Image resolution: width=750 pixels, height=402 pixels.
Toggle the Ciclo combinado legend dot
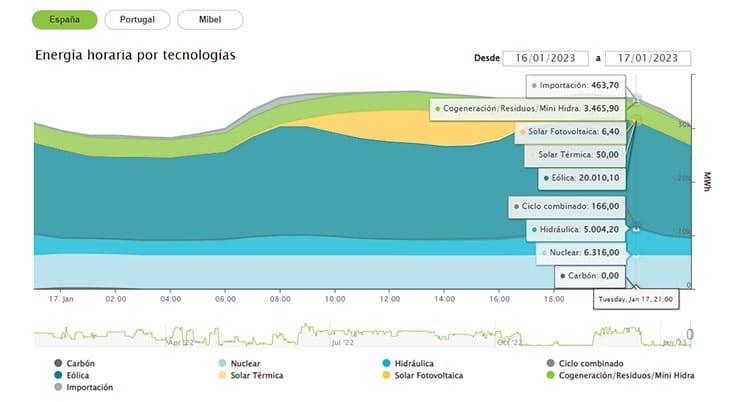(551, 363)
